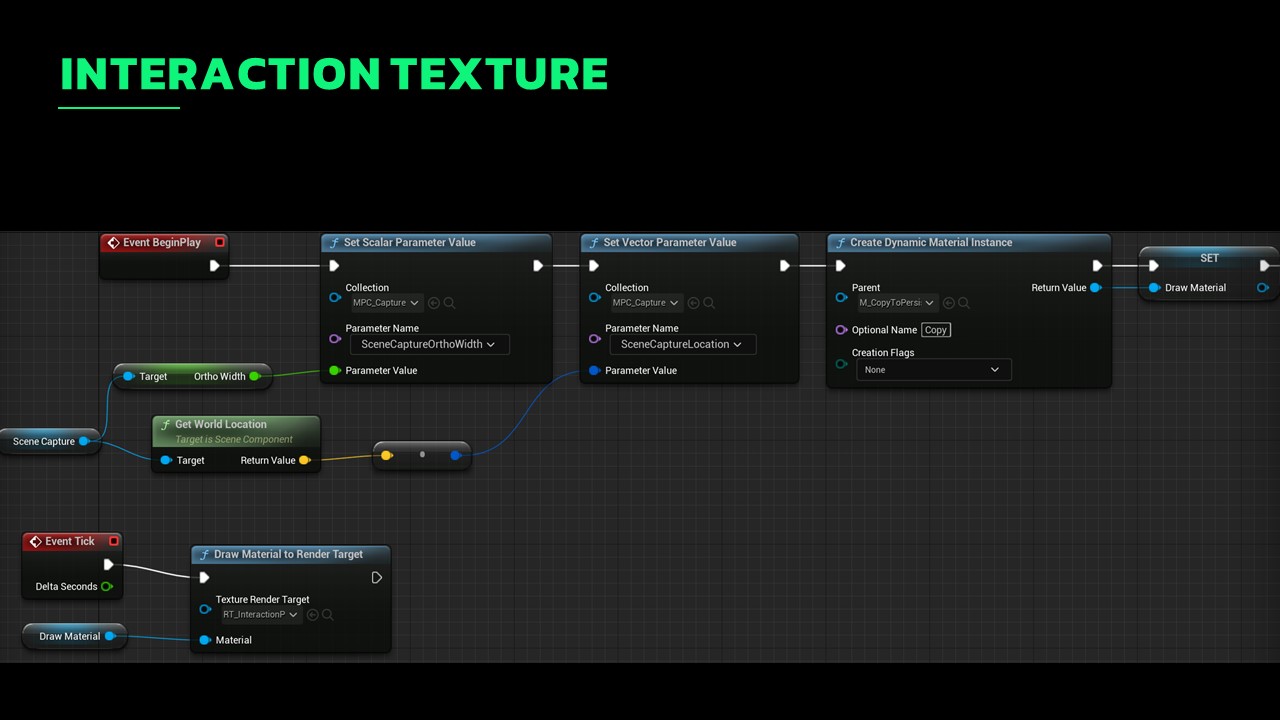
Task: Click the browse-to-asset magnifier in Set Scalar Parameter Value
Action: pos(450,303)
